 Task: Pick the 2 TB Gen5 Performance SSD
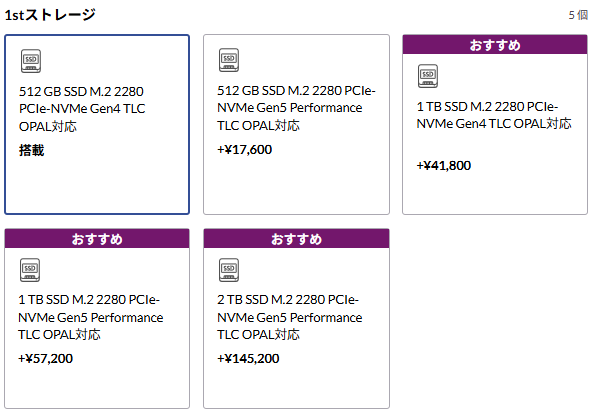click(296, 318)
